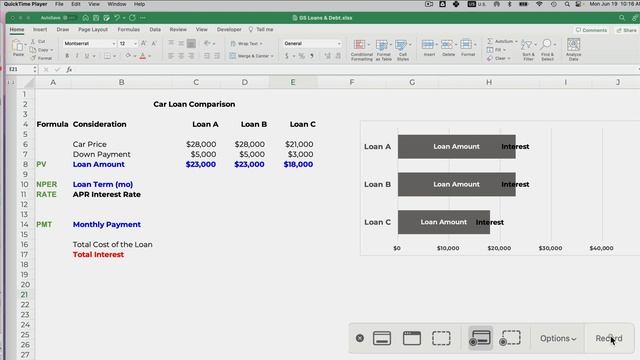Click the Find & Select magnifier icon
The image size is (640, 360).
tap(546, 44)
